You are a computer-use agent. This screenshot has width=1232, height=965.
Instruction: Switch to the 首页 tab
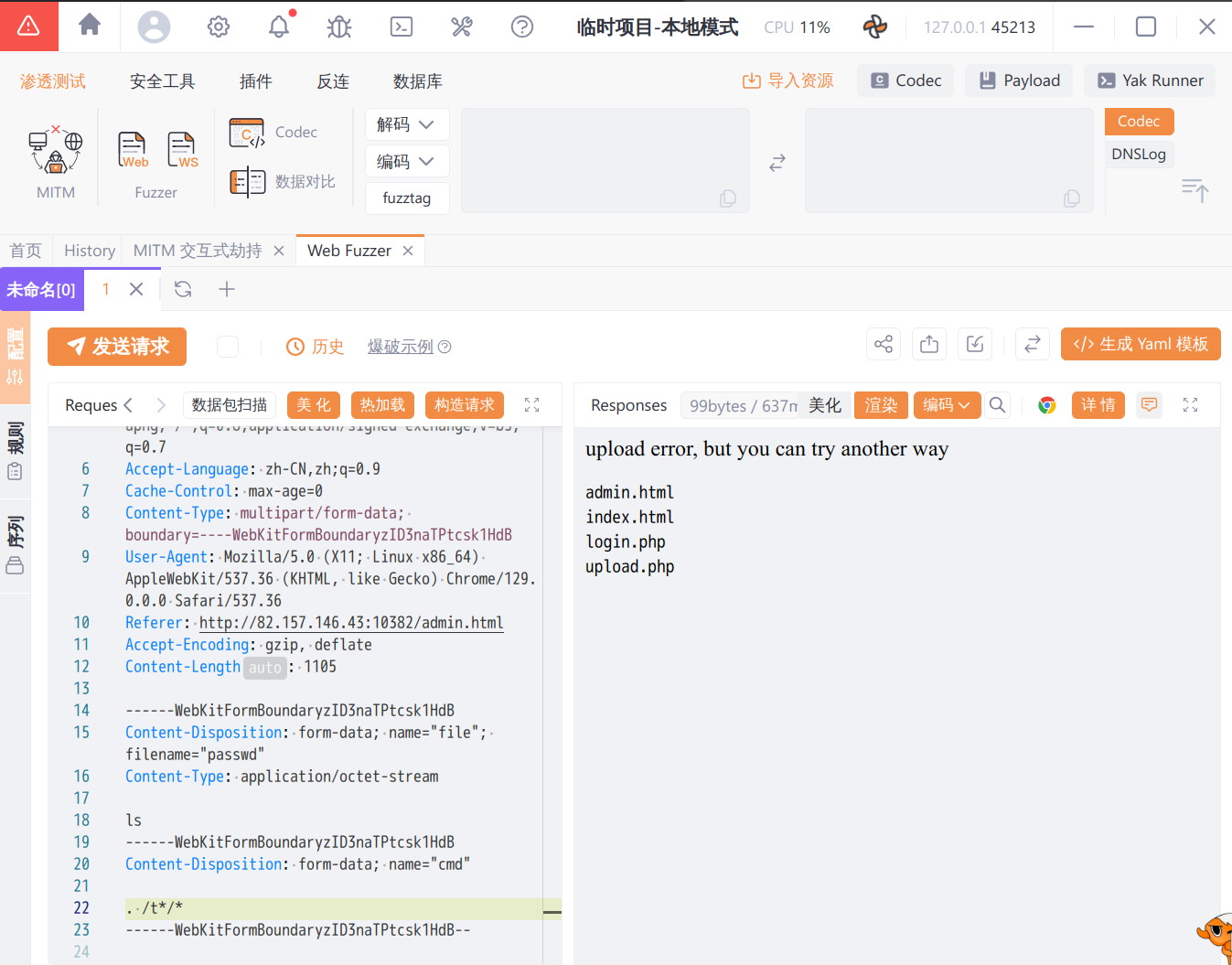26,251
